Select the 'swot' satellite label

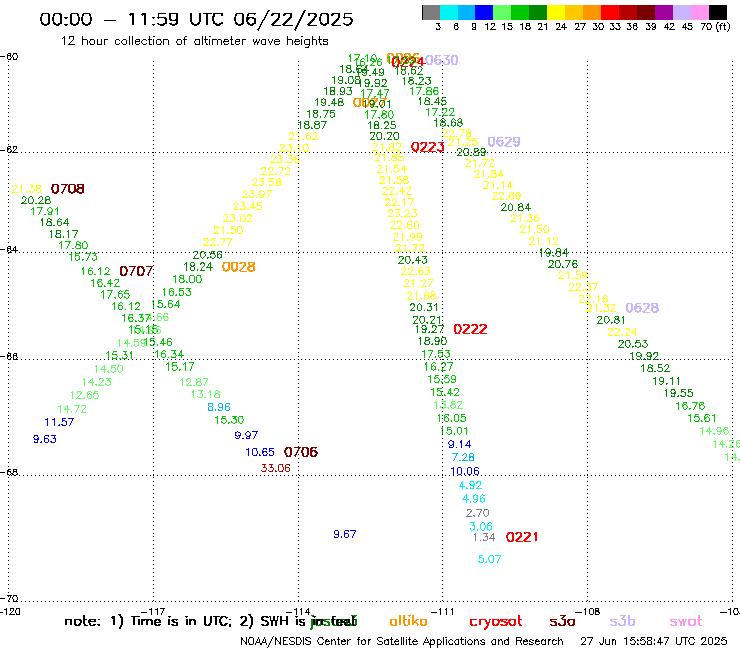685,622
